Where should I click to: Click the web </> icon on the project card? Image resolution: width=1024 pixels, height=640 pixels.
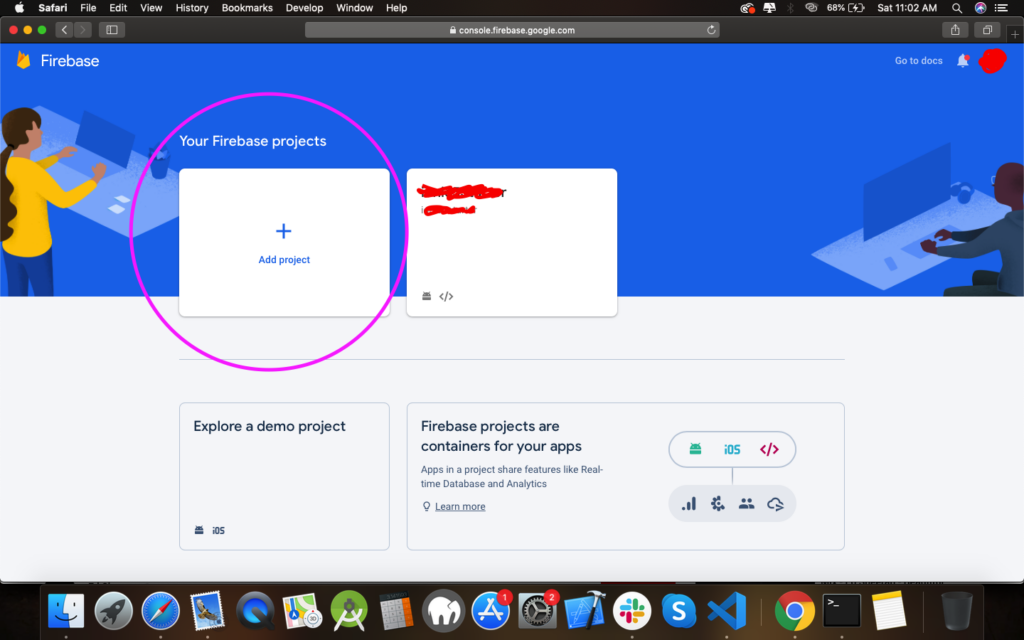pyautogui.click(x=447, y=296)
